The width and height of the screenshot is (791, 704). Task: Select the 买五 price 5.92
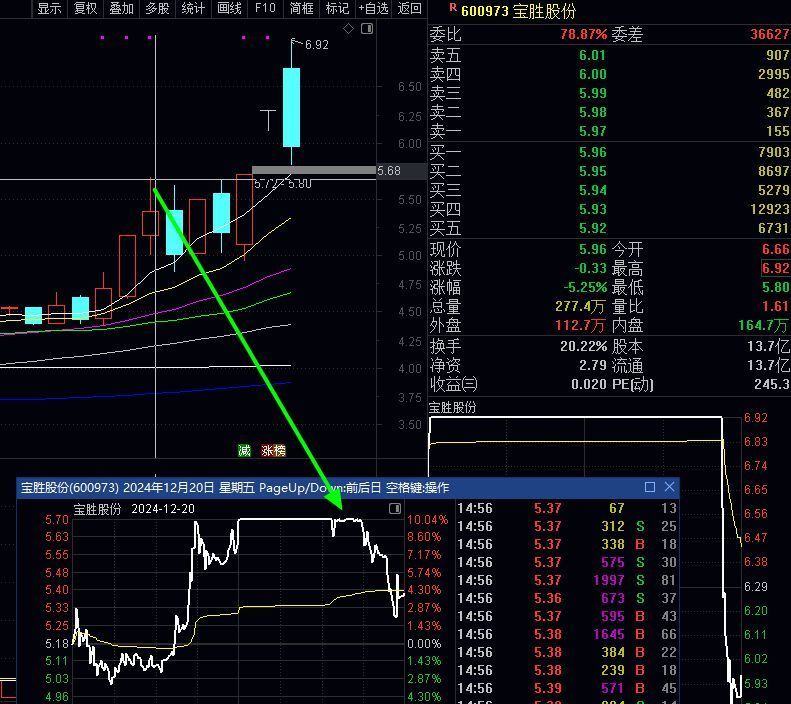pyautogui.click(x=592, y=228)
